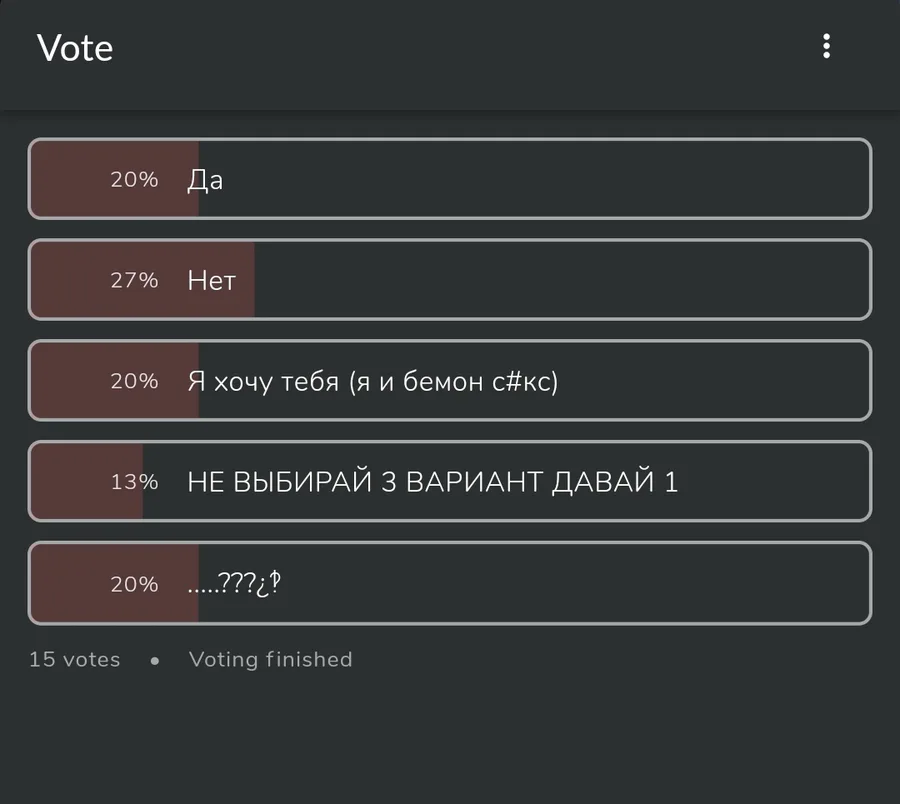Click the 20% label beside "Я хочу тебя"
Viewport: 900px width, 804px height.
pyautogui.click(x=134, y=381)
